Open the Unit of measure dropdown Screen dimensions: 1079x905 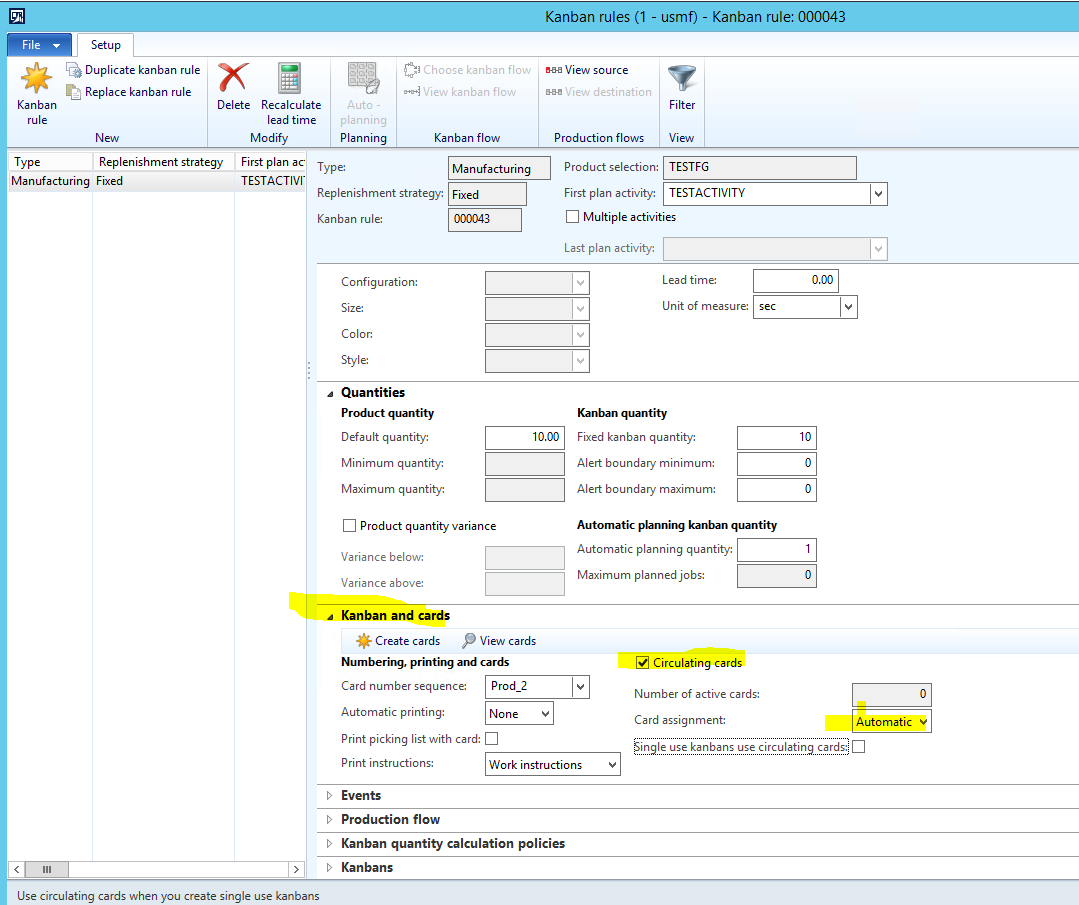click(x=848, y=307)
